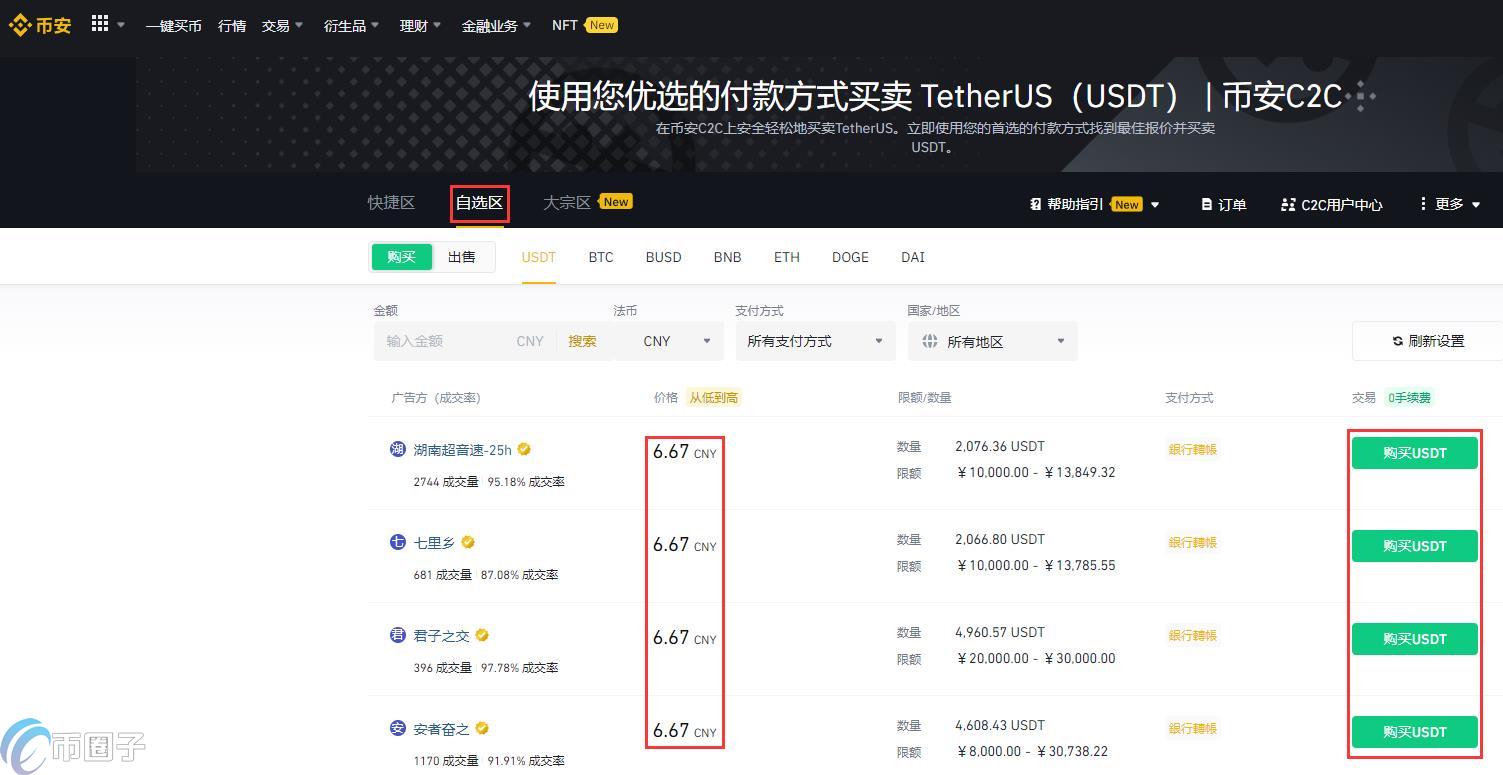Image resolution: width=1503 pixels, height=775 pixels.
Task: Click 购买USDT for 七里乡
Action: pos(1415,546)
